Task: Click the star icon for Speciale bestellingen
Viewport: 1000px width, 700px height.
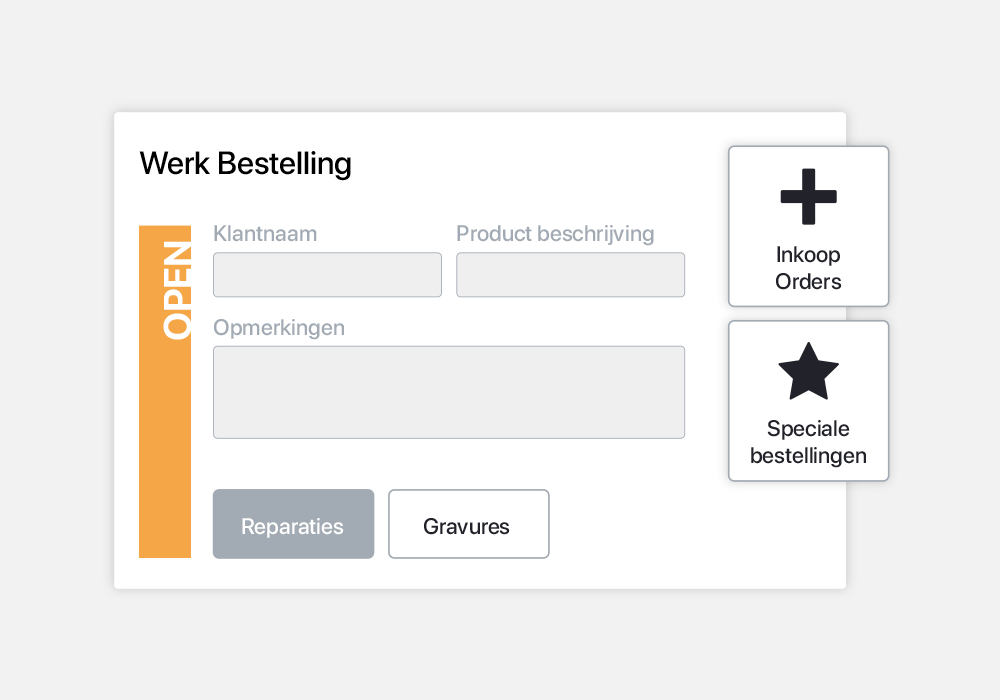Action: [x=808, y=371]
